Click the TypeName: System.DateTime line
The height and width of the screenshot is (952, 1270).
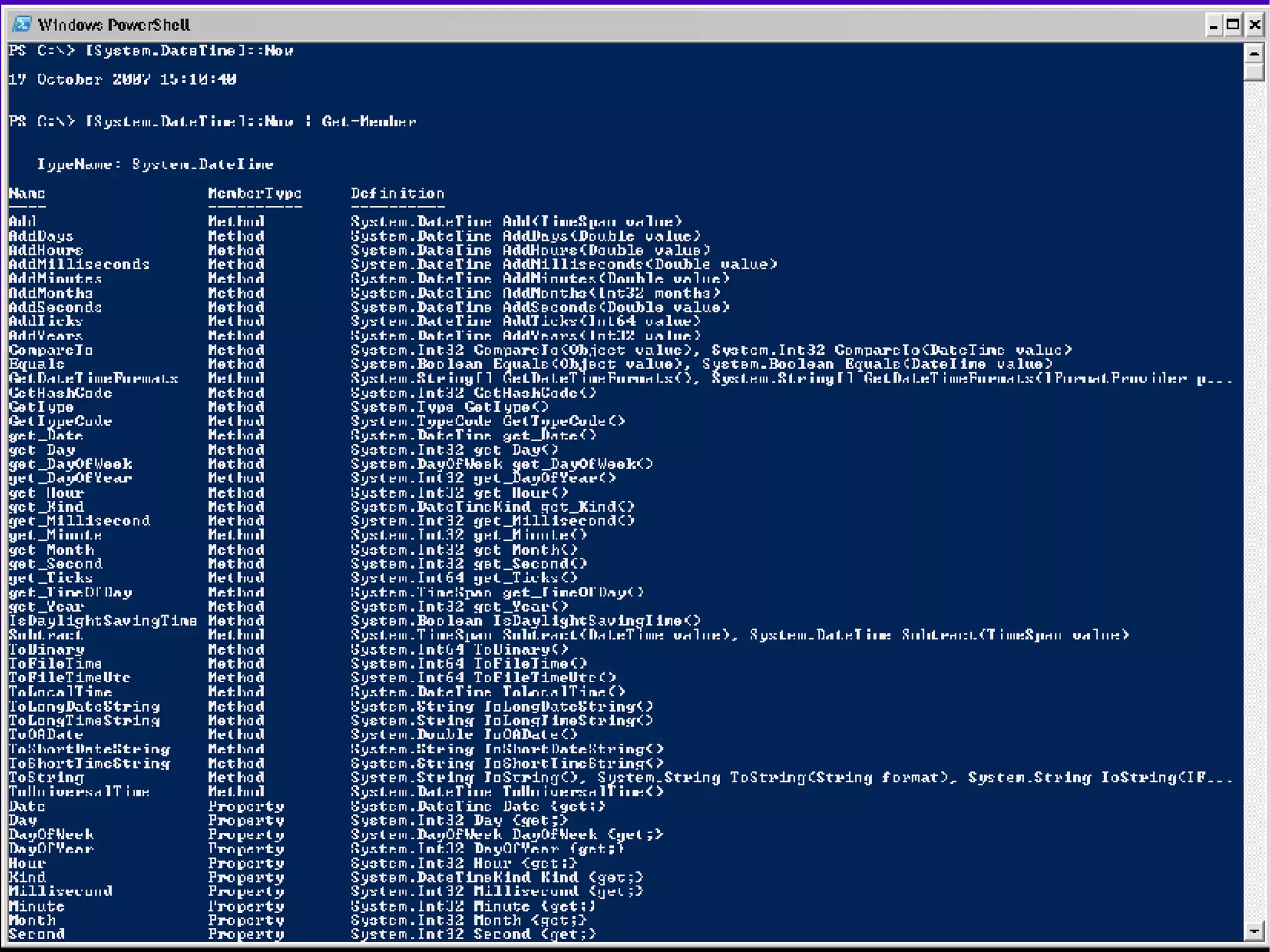coord(155,164)
